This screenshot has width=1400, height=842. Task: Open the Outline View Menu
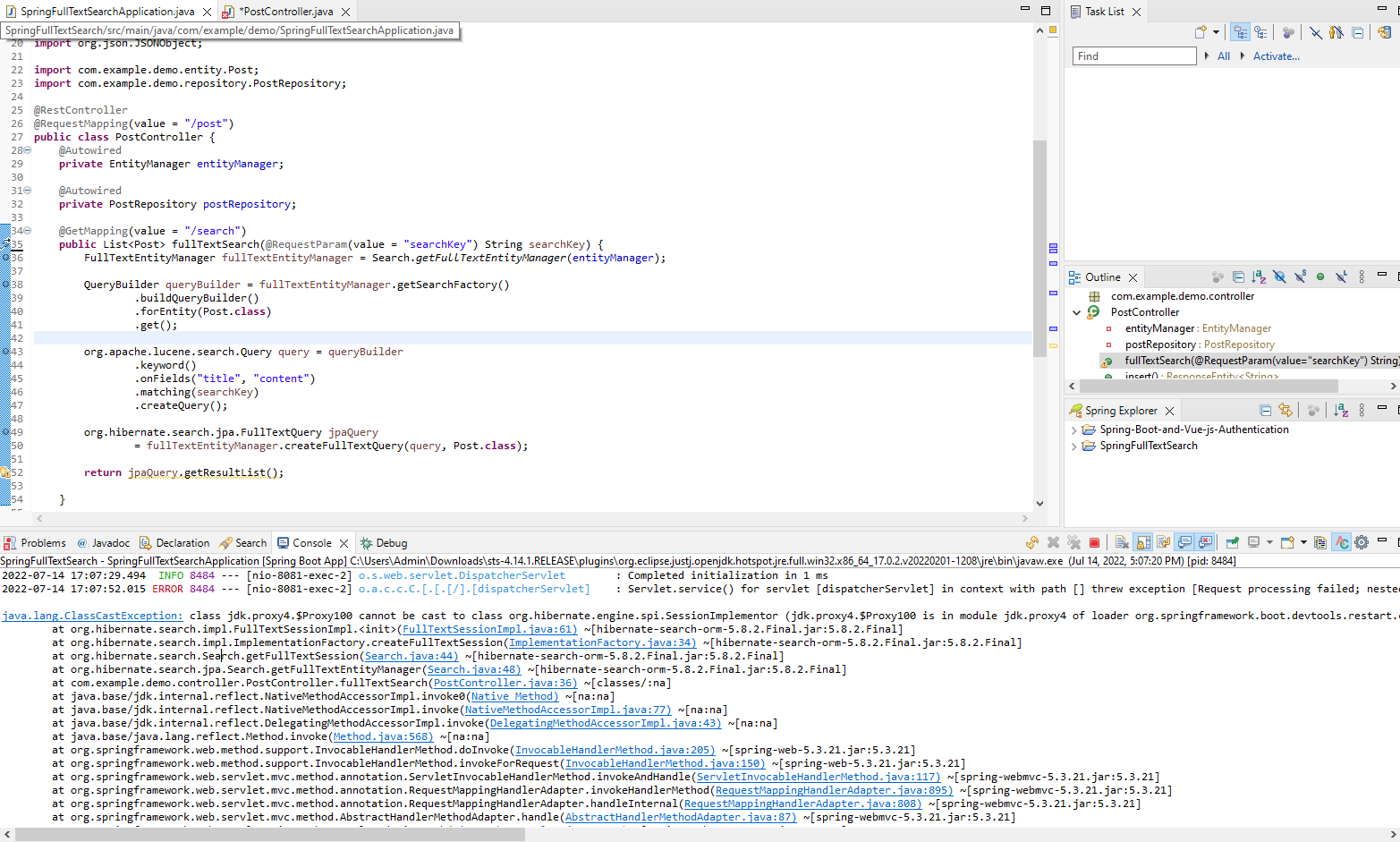coord(1362,277)
